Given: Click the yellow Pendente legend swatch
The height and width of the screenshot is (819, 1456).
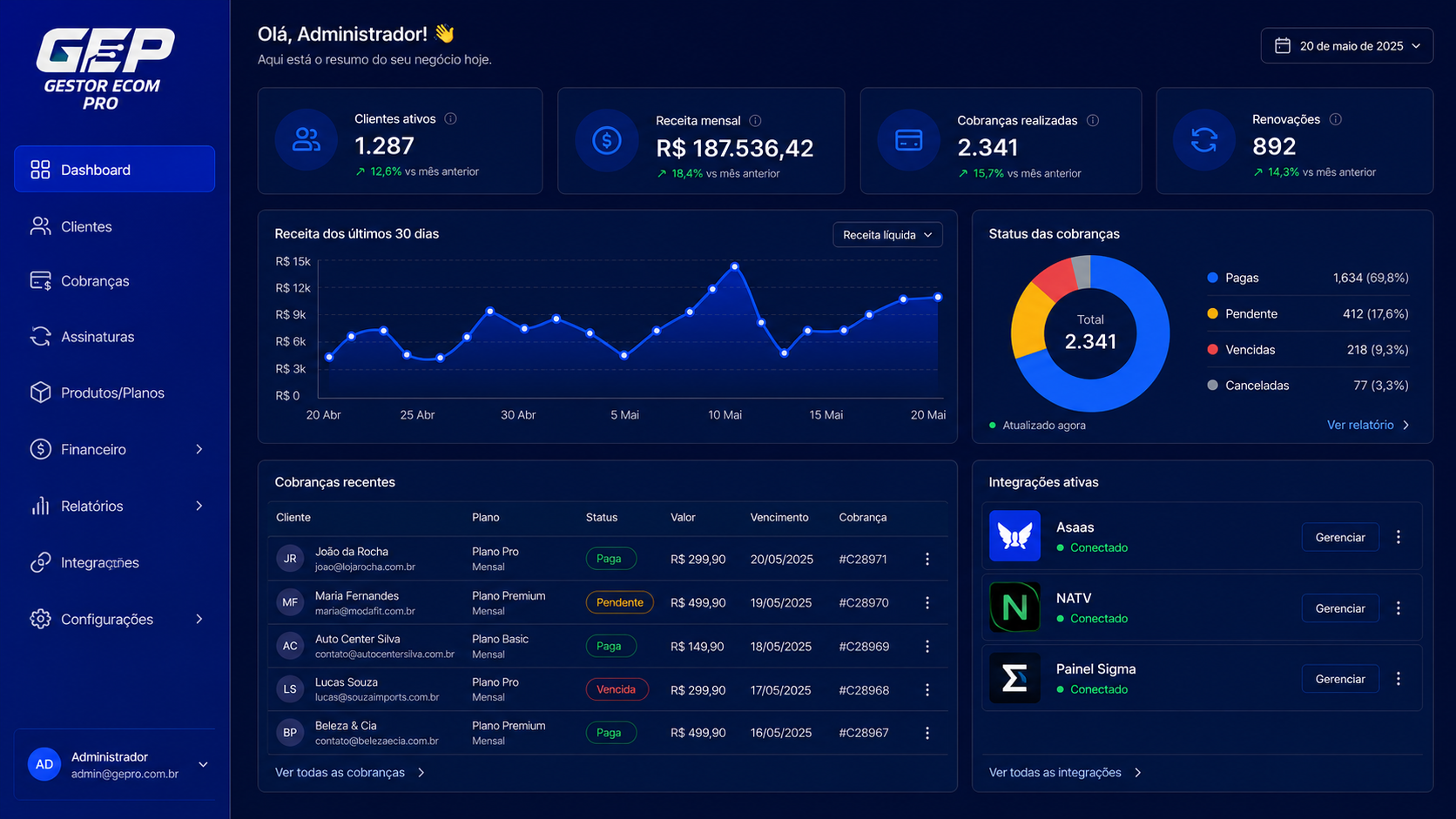Looking at the screenshot, I should [x=1212, y=313].
